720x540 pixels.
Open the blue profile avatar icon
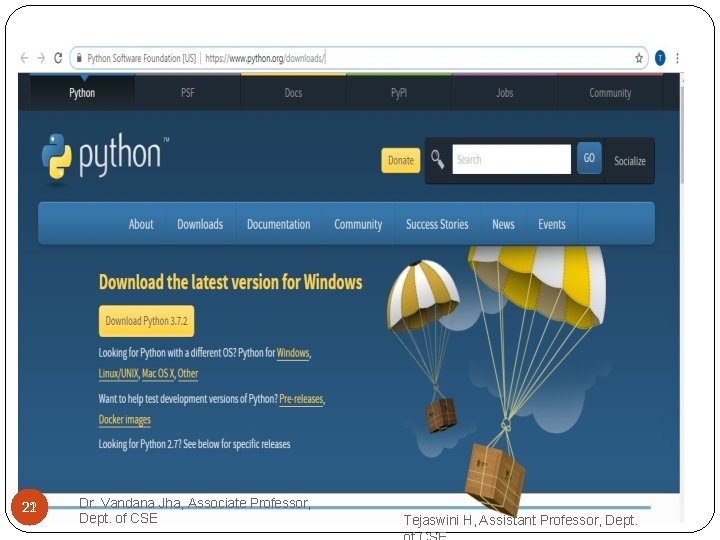point(660,58)
